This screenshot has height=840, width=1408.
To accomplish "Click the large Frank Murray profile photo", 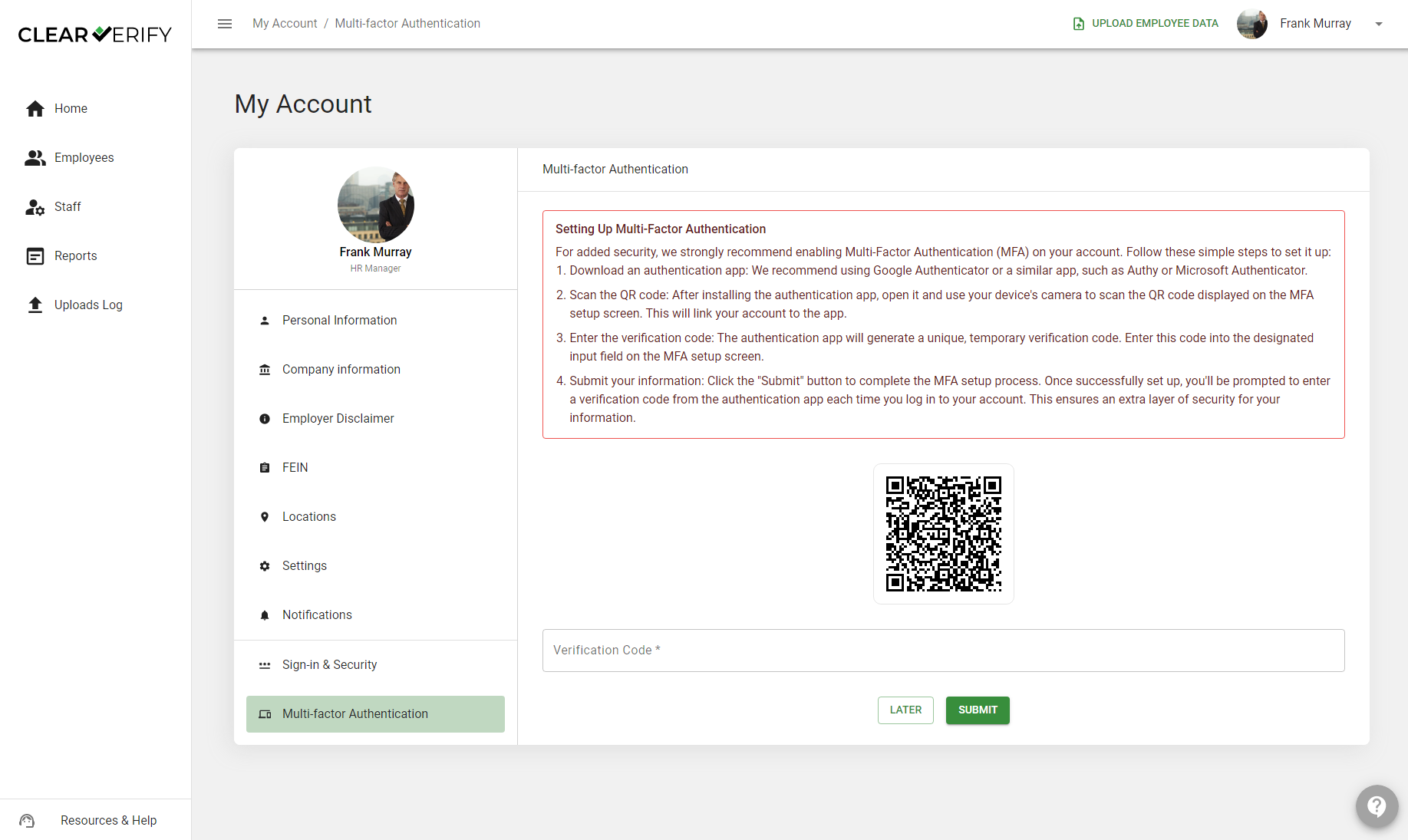I will point(375,205).
